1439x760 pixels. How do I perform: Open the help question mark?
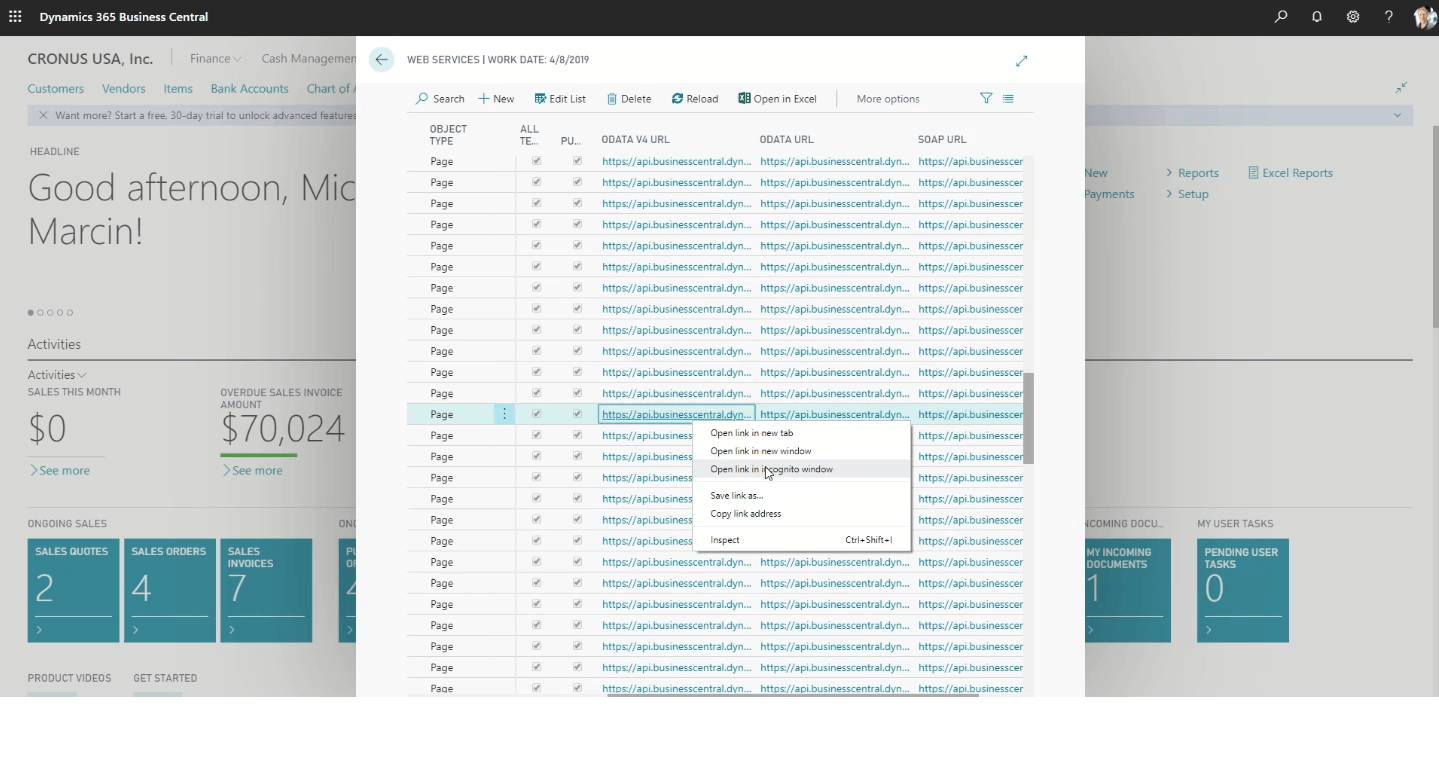pyautogui.click(x=1389, y=17)
